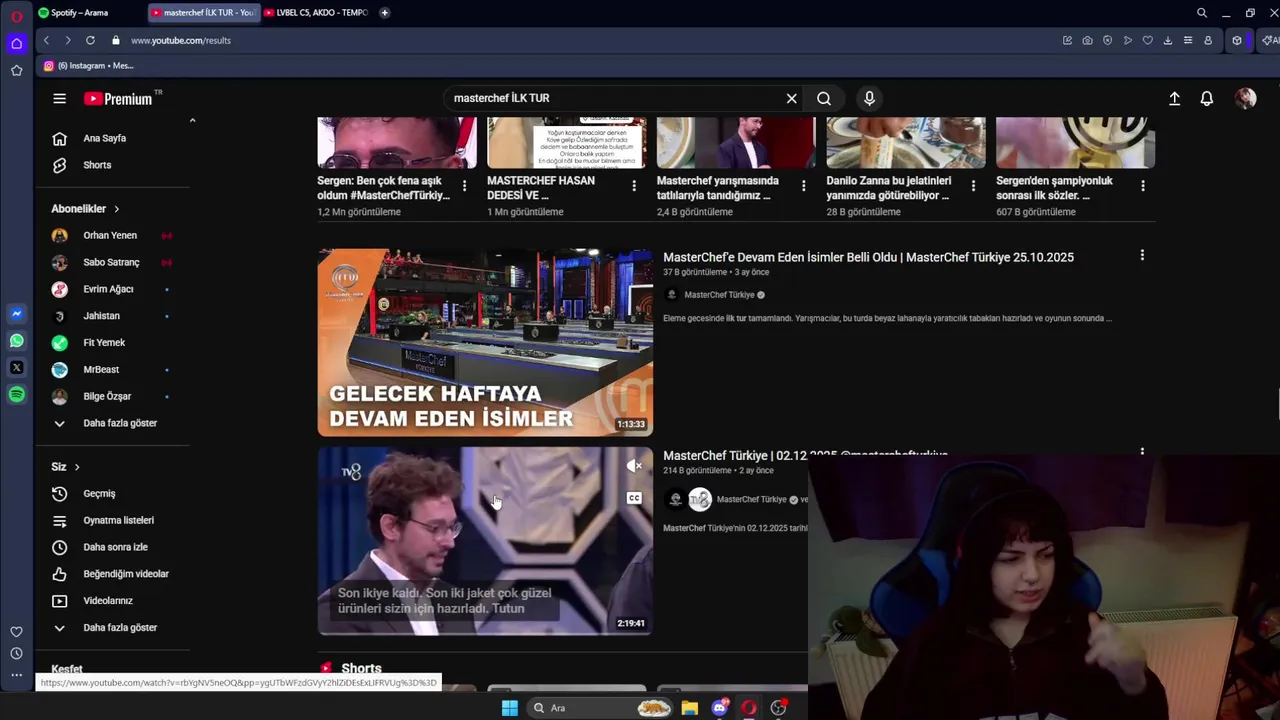Screen dimensions: 1280x720
Task: Open options for Sergen'den şampiyonluk short
Action: [x=1143, y=186]
